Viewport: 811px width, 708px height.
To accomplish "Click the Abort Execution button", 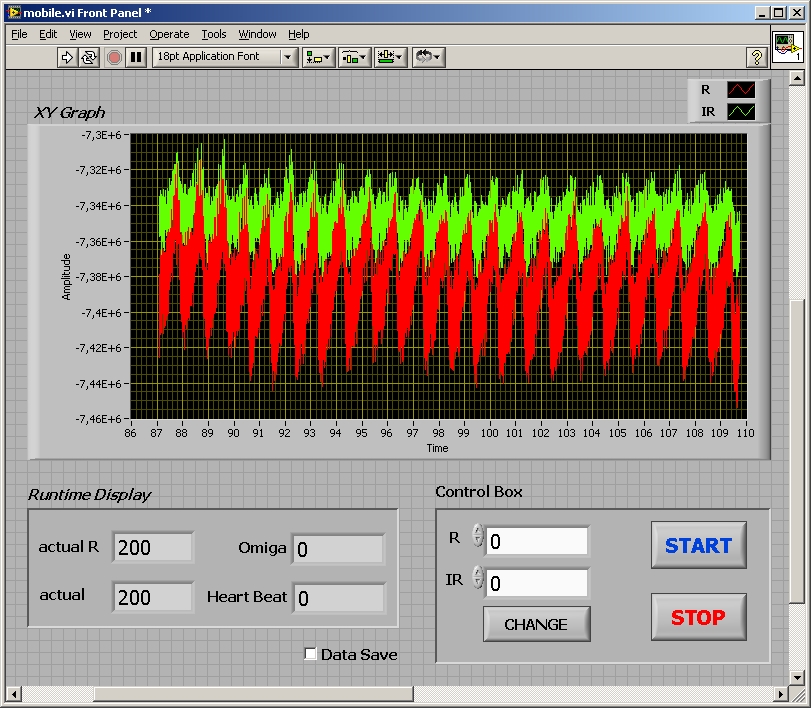I will tap(114, 57).
